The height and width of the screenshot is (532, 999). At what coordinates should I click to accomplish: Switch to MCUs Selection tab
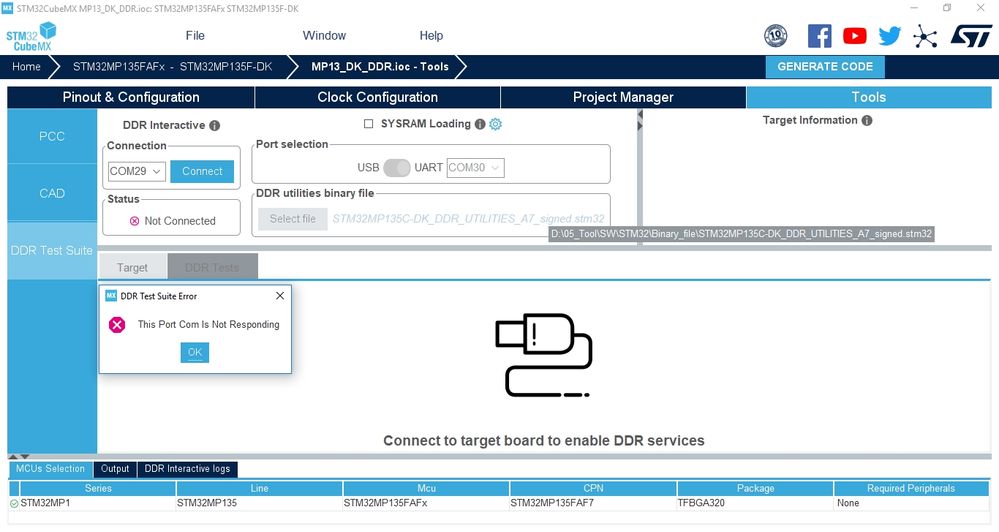(x=50, y=469)
